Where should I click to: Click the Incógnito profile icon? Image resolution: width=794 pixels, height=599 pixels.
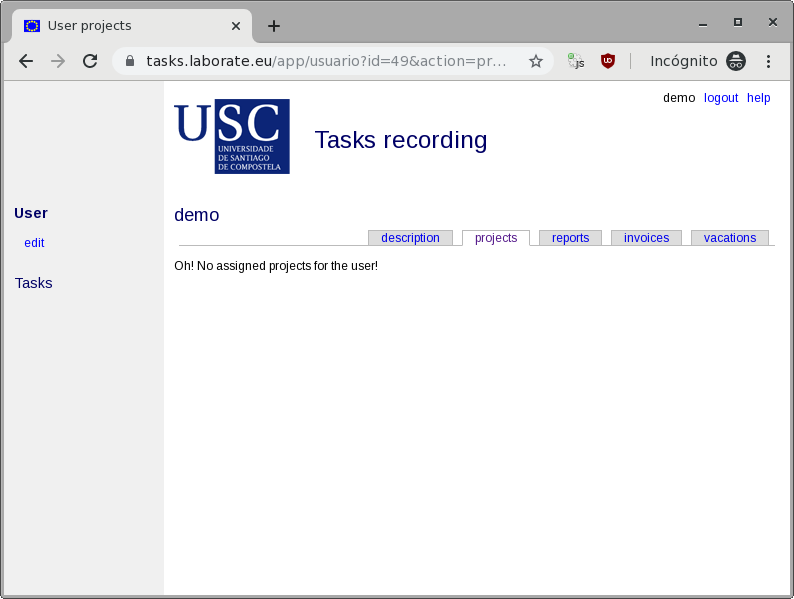[736, 61]
